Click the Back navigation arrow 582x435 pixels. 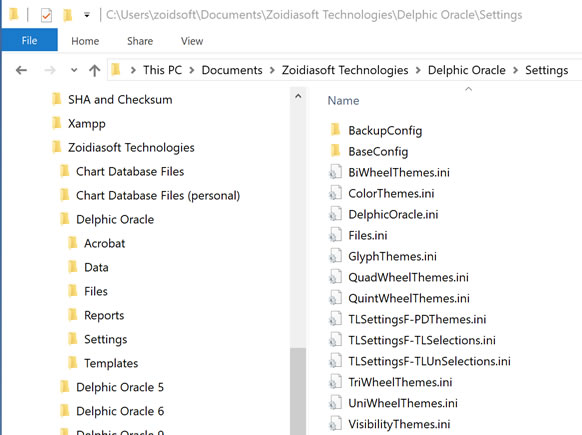[x=21, y=70]
